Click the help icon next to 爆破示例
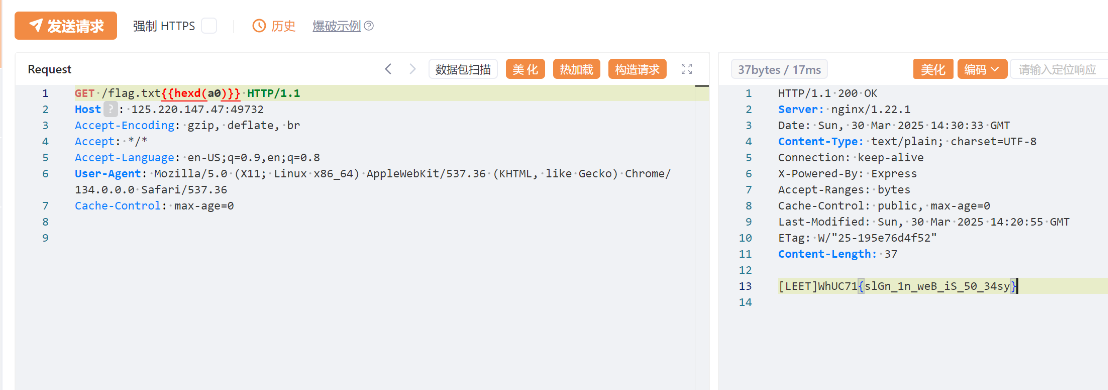The height and width of the screenshot is (390, 1108). coord(369,26)
